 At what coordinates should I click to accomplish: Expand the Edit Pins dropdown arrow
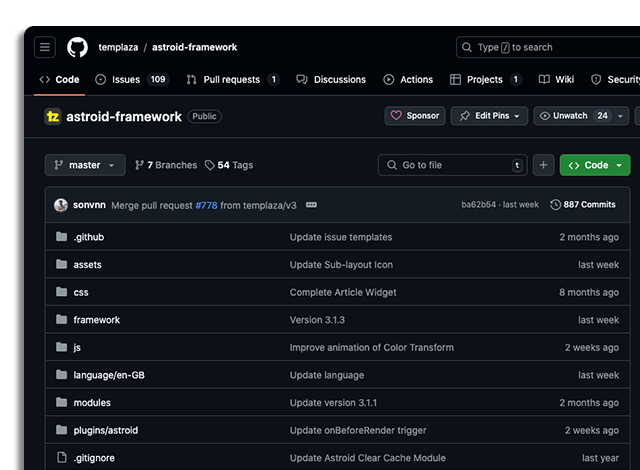pyautogui.click(x=517, y=116)
